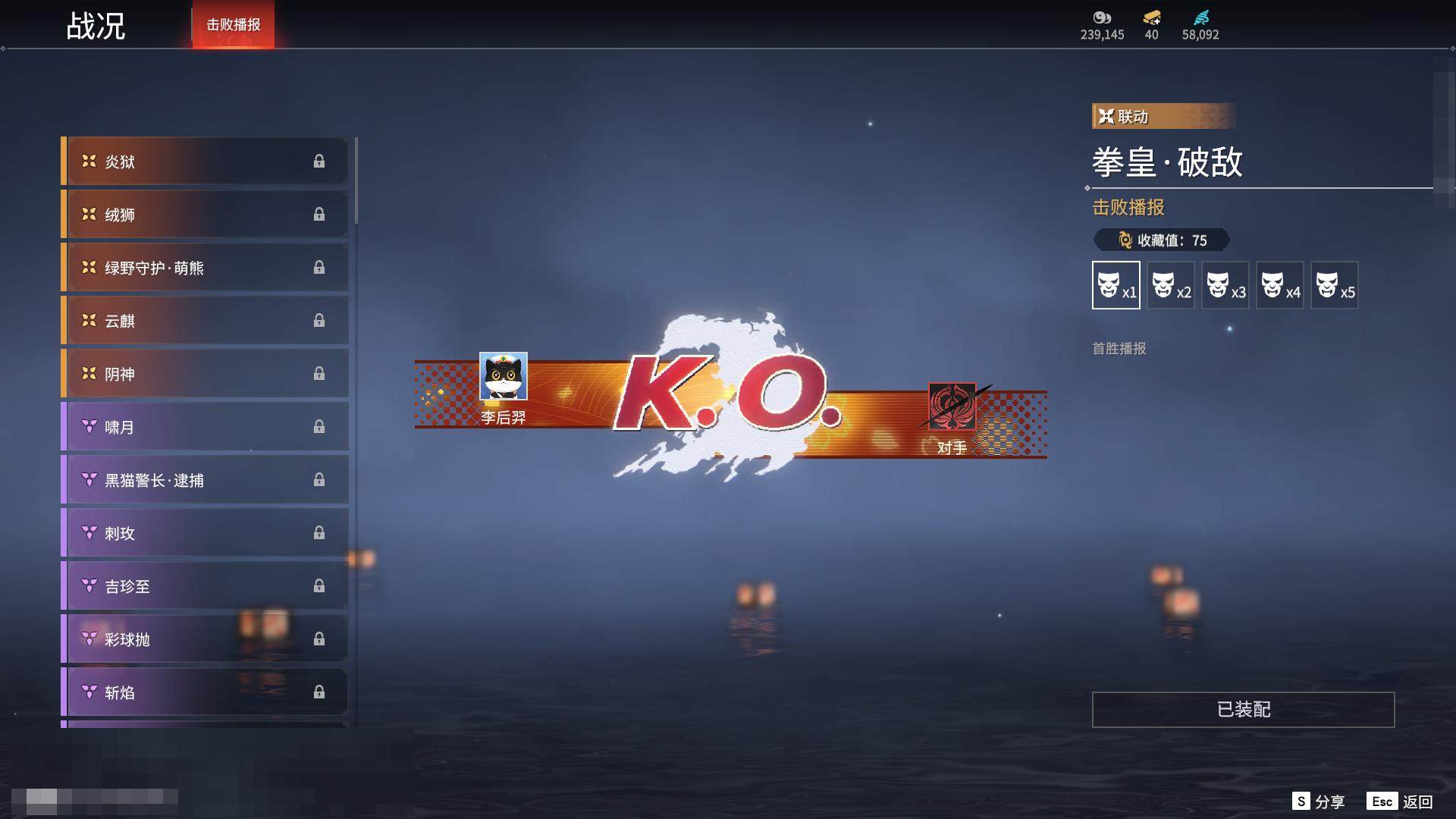Click the blue feather currency icon

point(1200,17)
